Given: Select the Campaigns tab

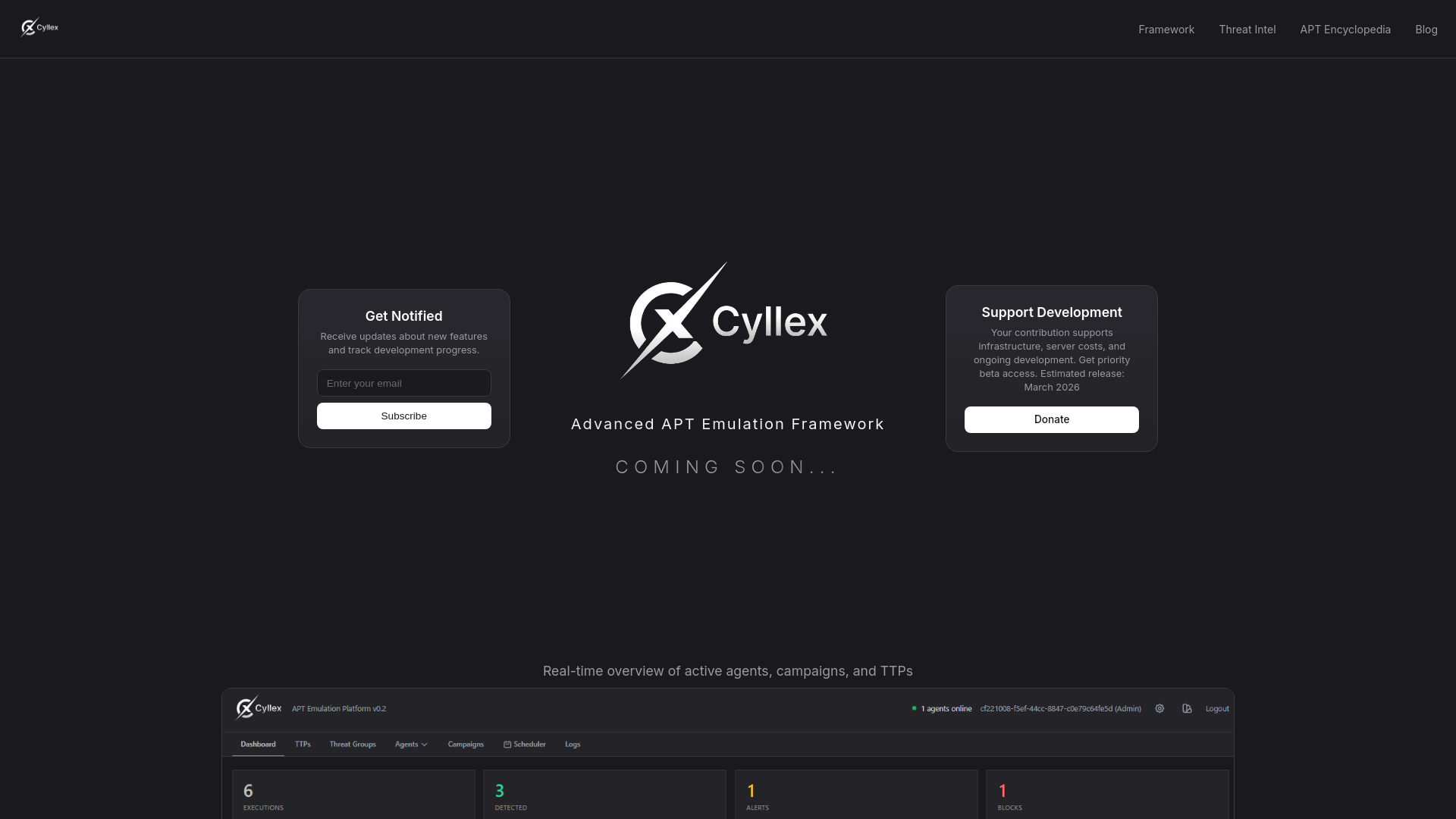Looking at the screenshot, I should tap(465, 744).
